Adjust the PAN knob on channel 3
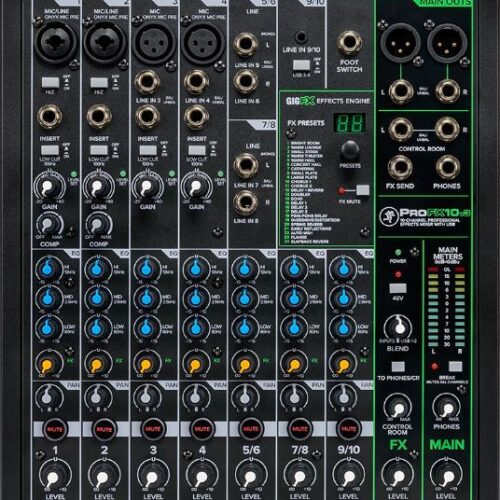Screen dimensions: 500x500 tap(147, 397)
